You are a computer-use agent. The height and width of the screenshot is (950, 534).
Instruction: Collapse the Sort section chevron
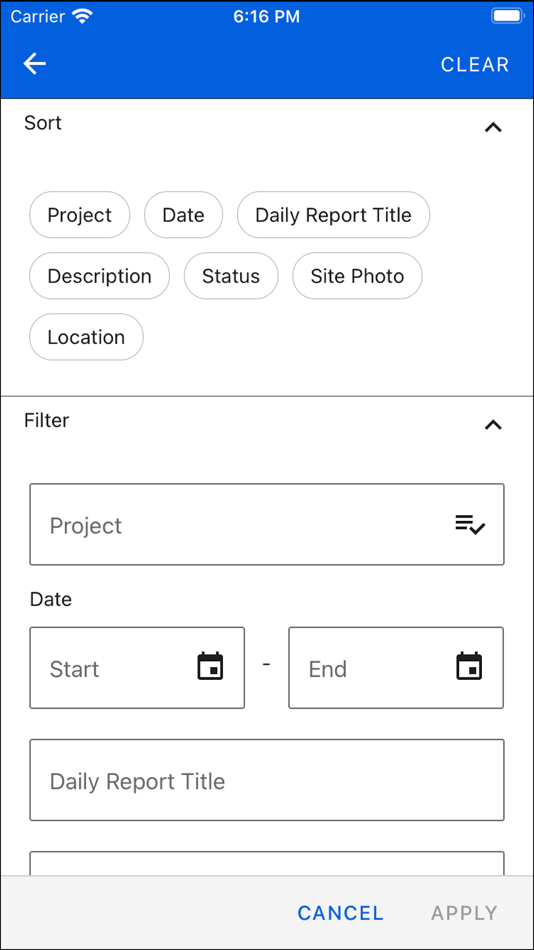pos(493,127)
